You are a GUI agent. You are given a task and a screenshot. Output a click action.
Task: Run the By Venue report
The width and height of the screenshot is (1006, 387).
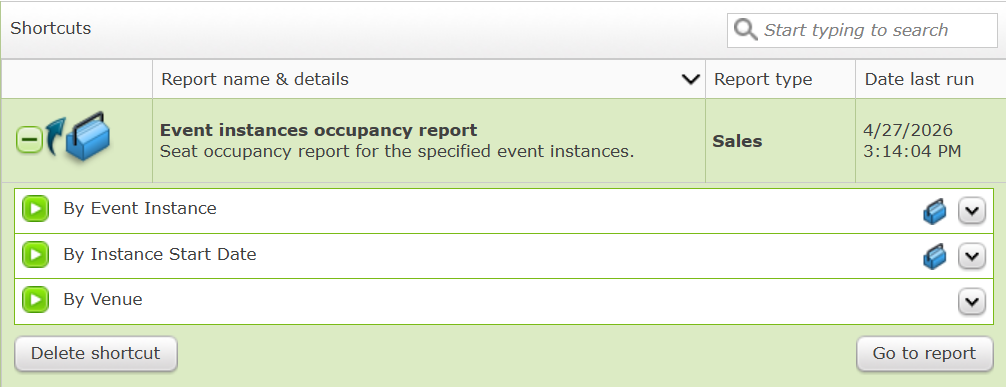35,300
